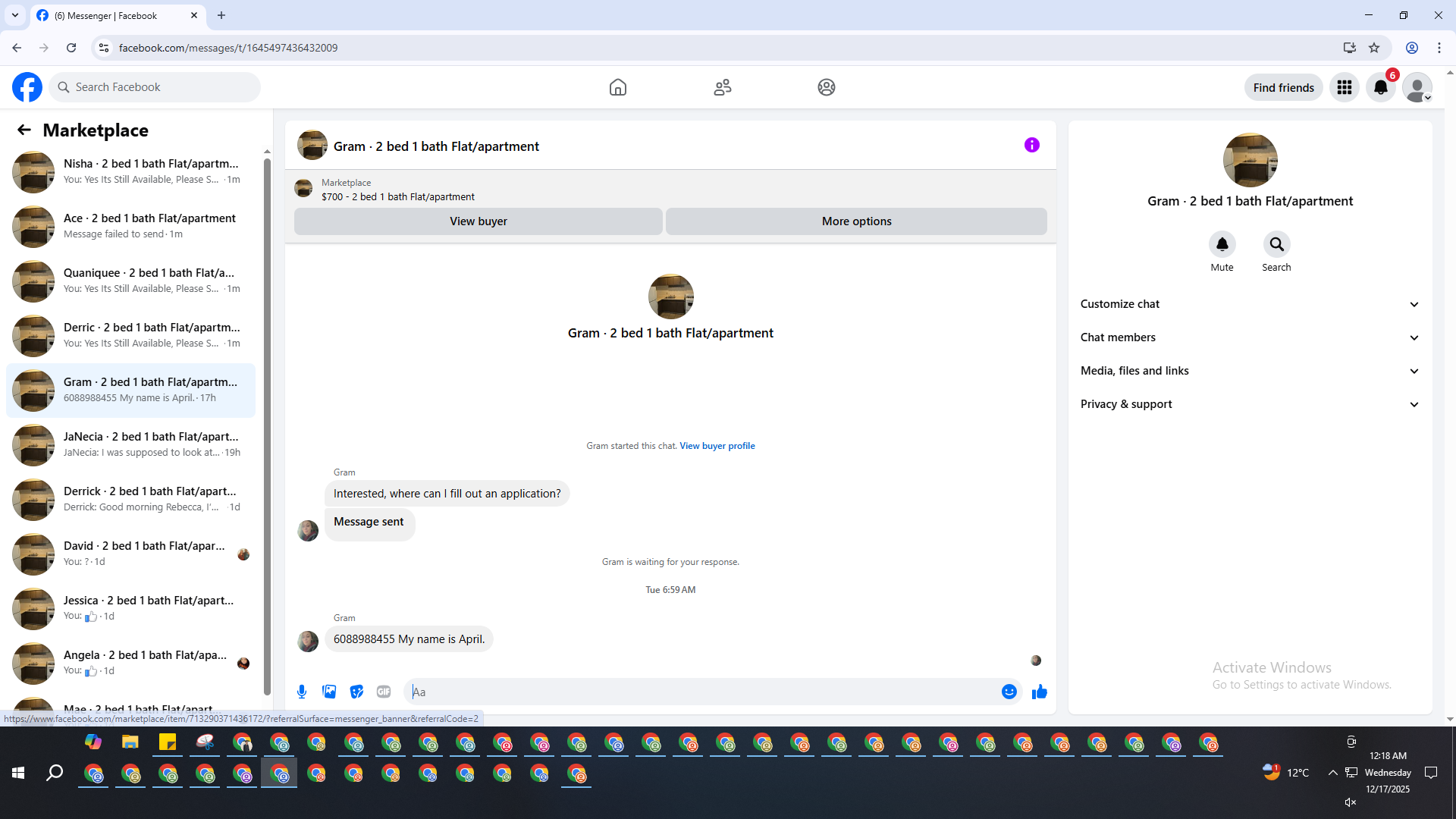Search within the Gram conversation
The image size is (1456, 819).
coord(1277,244)
